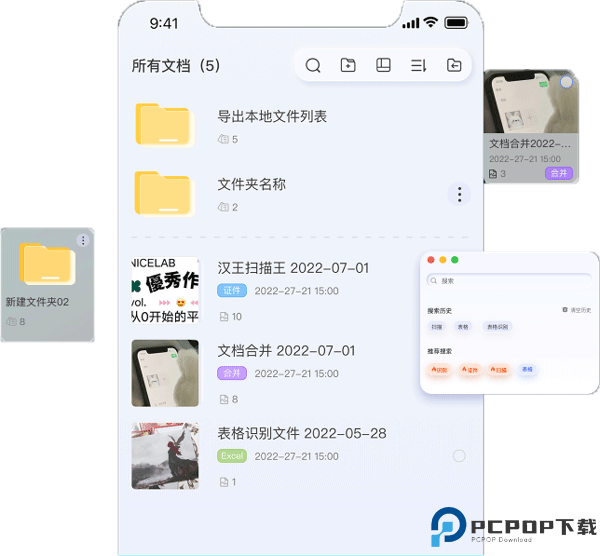
Task: Click the purple 合并 tag in document list
Action: [231, 373]
